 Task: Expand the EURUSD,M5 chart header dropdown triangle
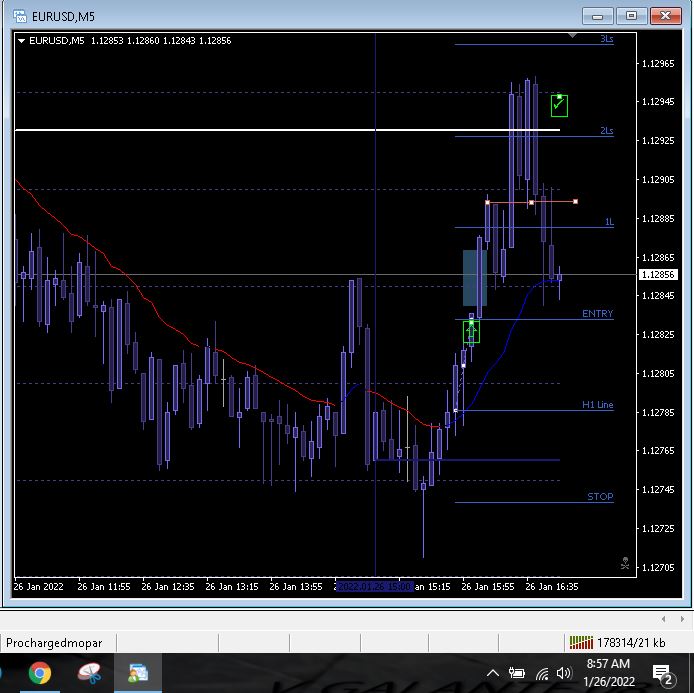pos(21,41)
